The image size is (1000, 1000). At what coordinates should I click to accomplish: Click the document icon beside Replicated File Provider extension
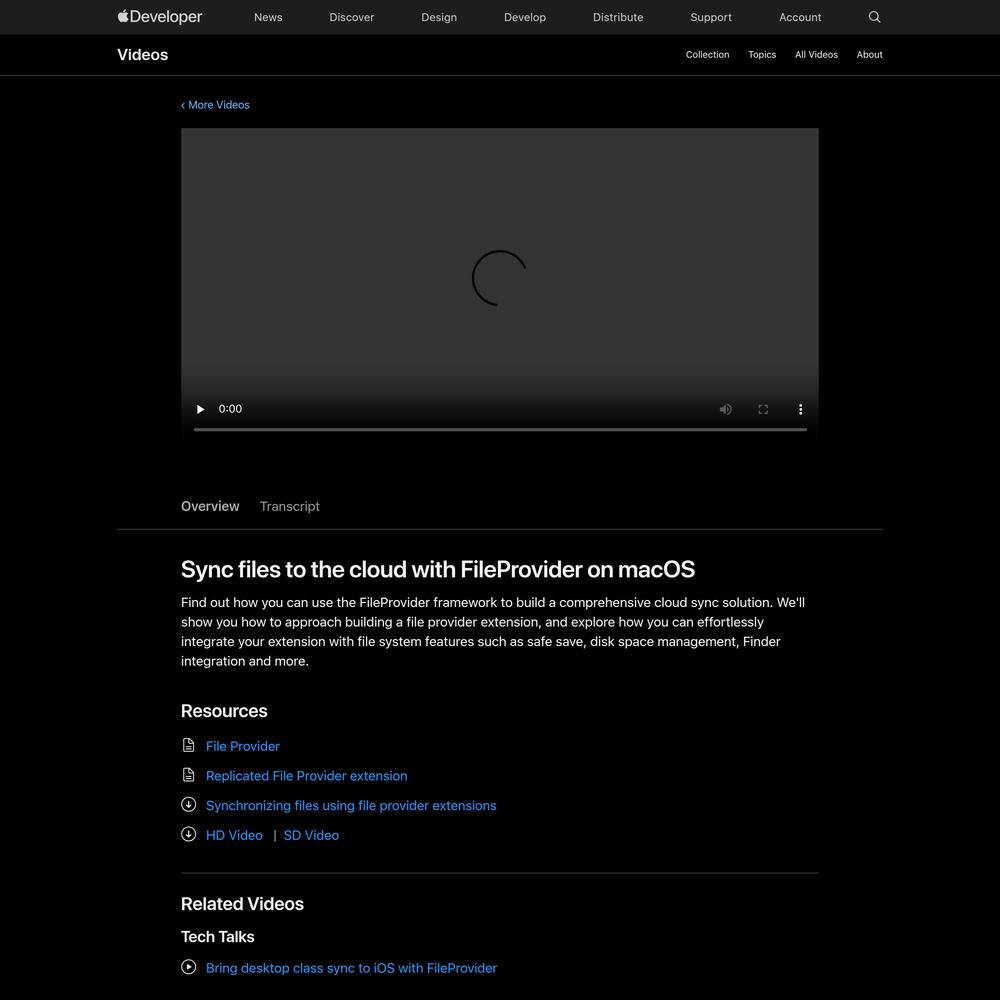[x=188, y=775]
